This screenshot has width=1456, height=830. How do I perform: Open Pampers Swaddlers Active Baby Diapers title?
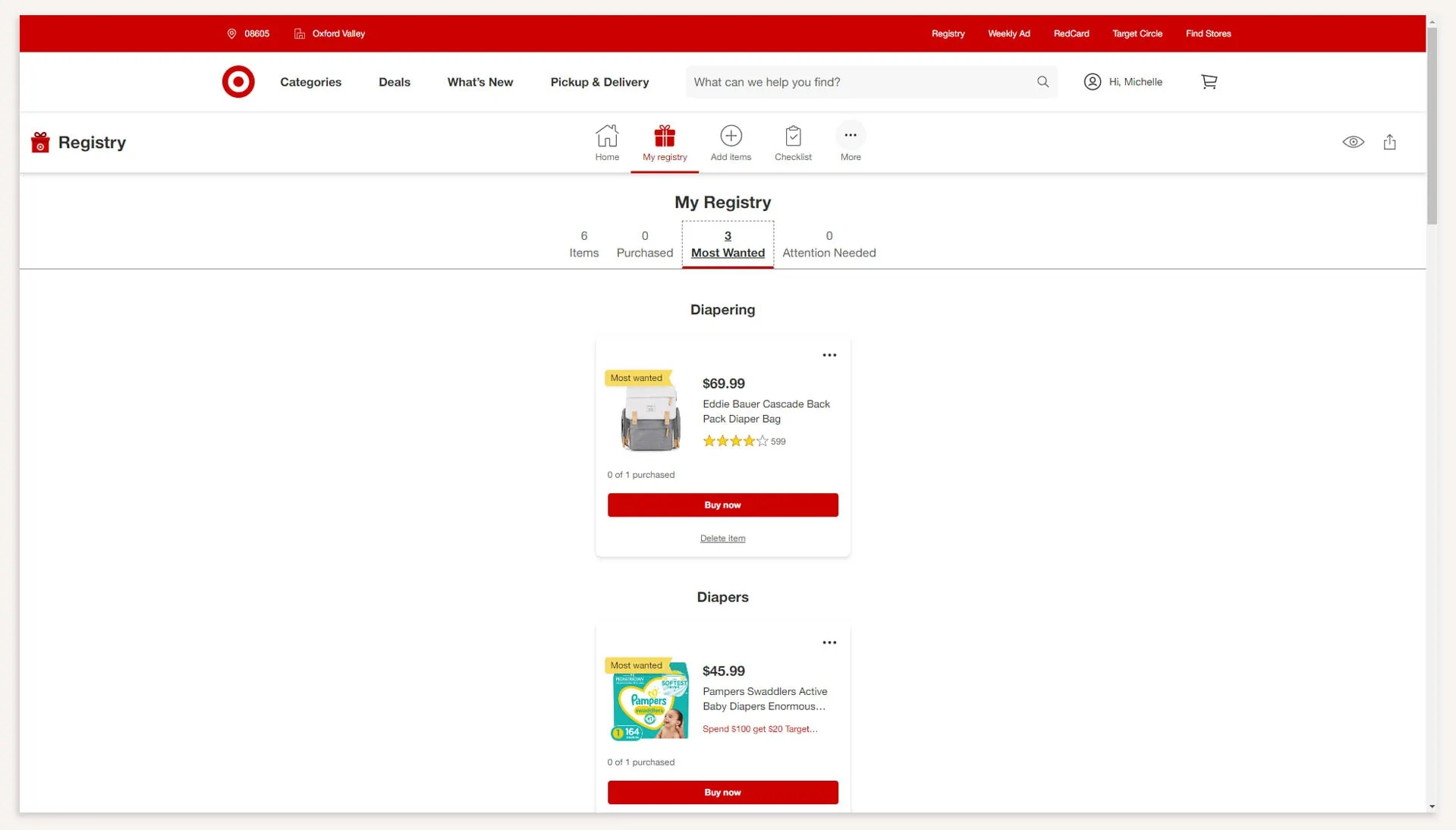coord(765,699)
